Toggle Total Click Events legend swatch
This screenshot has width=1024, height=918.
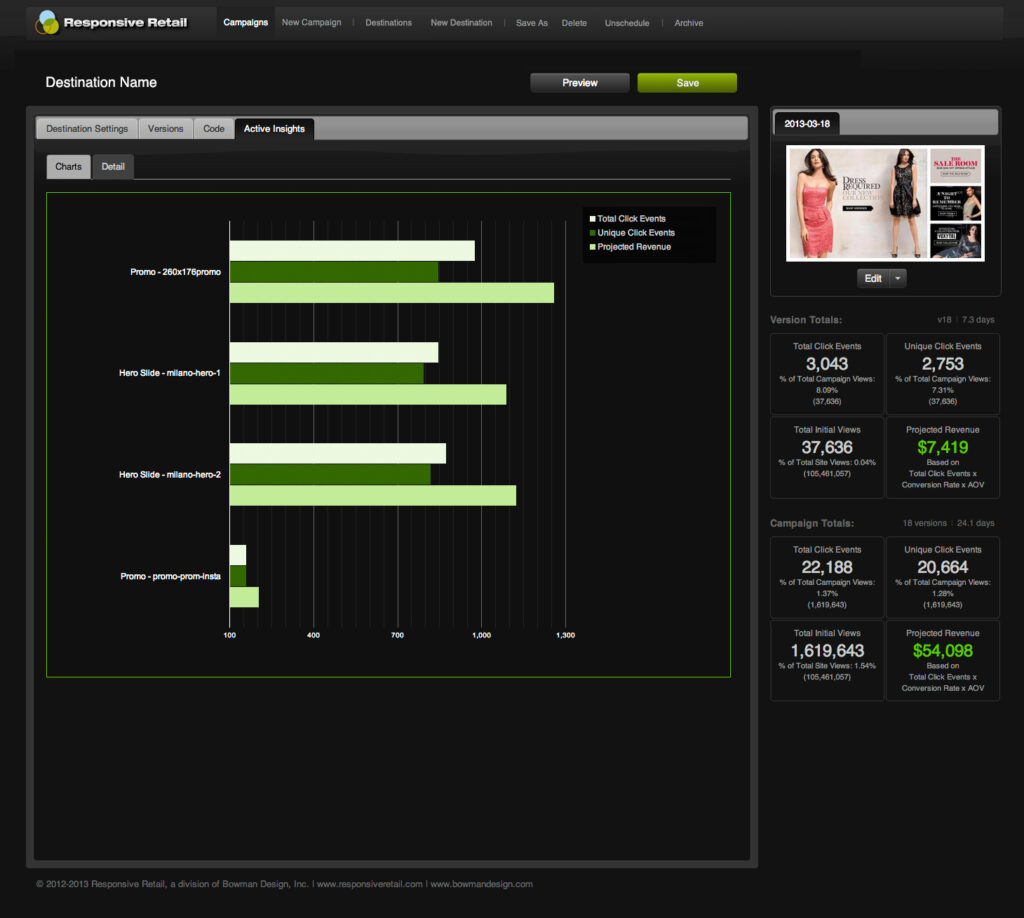point(592,219)
